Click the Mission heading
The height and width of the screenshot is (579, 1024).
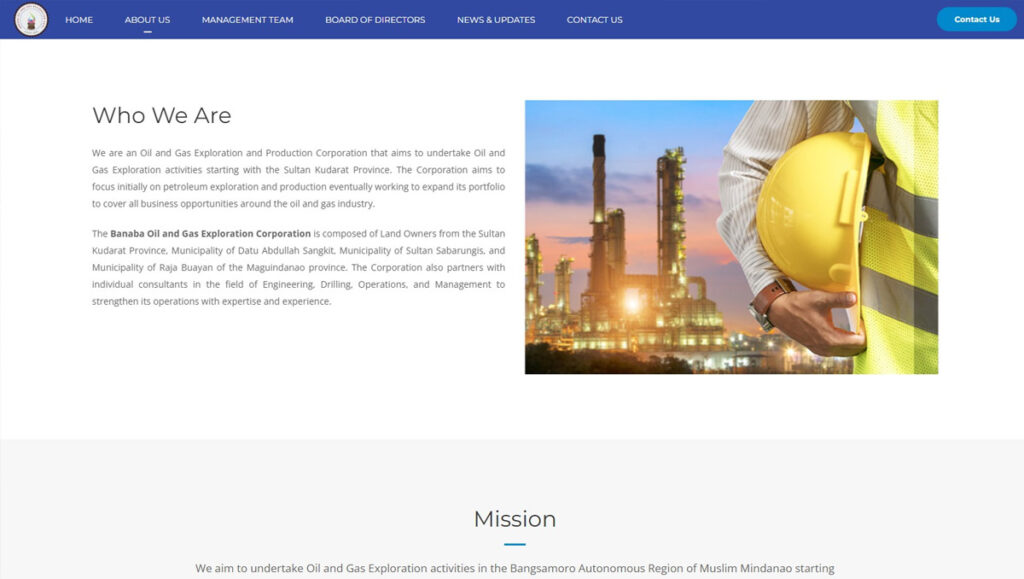514,519
